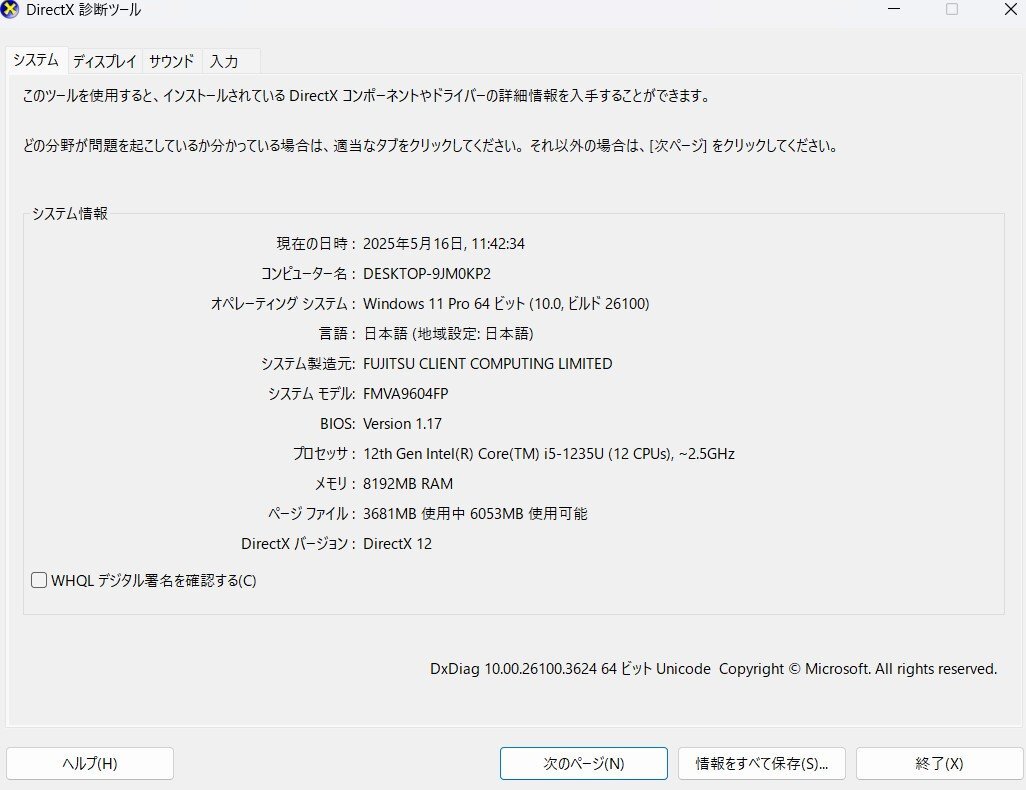This screenshot has height=790, width=1026.
Task: Click the DirectX icon in the title bar
Action: coord(11,10)
